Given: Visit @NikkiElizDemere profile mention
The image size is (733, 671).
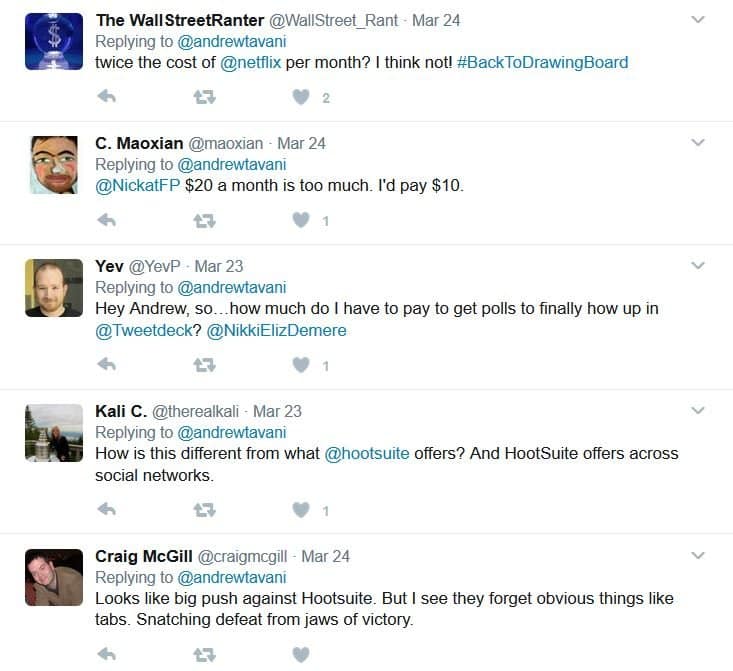Looking at the screenshot, I should 276,331.
